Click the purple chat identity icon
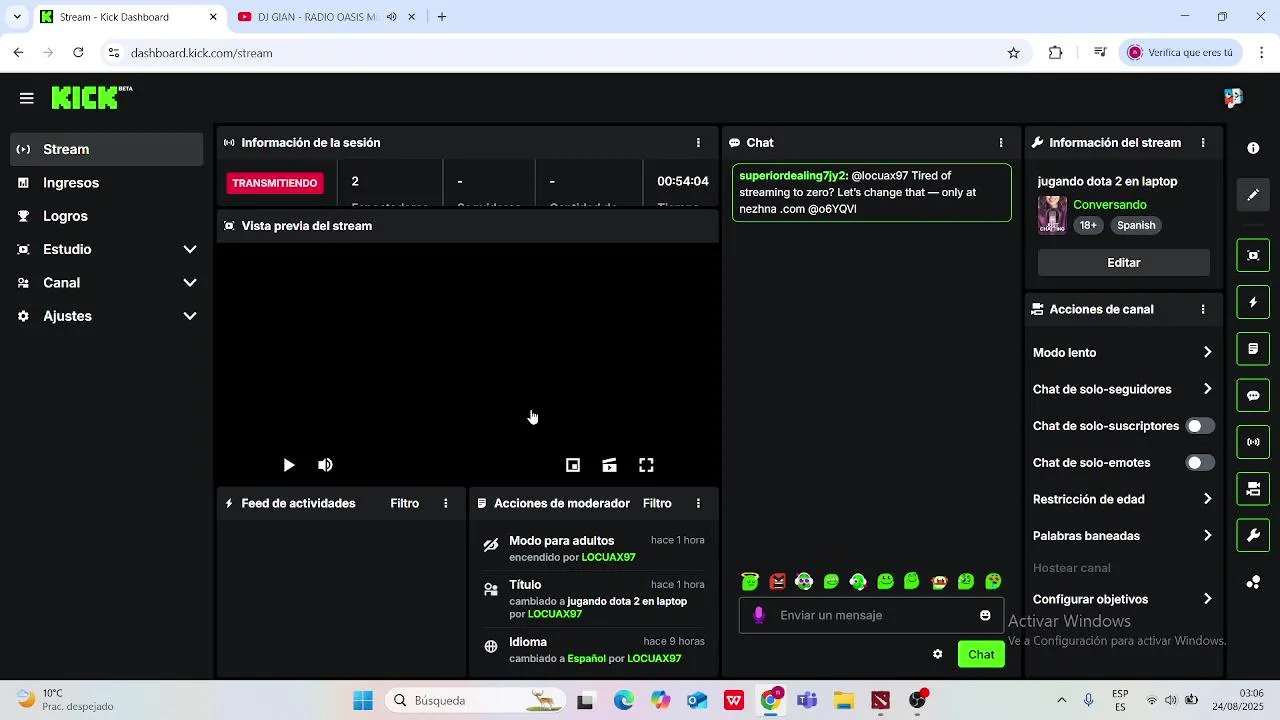 click(x=759, y=615)
